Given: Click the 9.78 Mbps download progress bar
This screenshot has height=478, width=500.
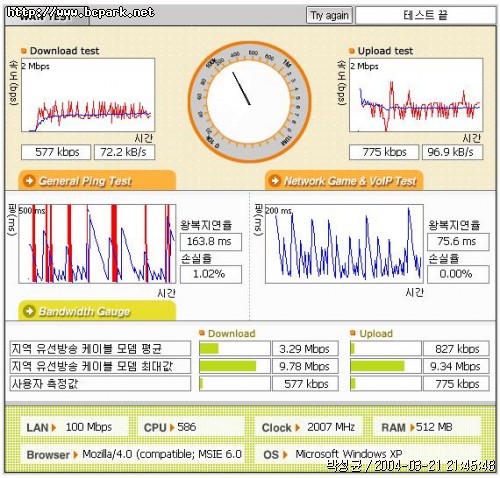Looking at the screenshot, I should coord(235,366).
